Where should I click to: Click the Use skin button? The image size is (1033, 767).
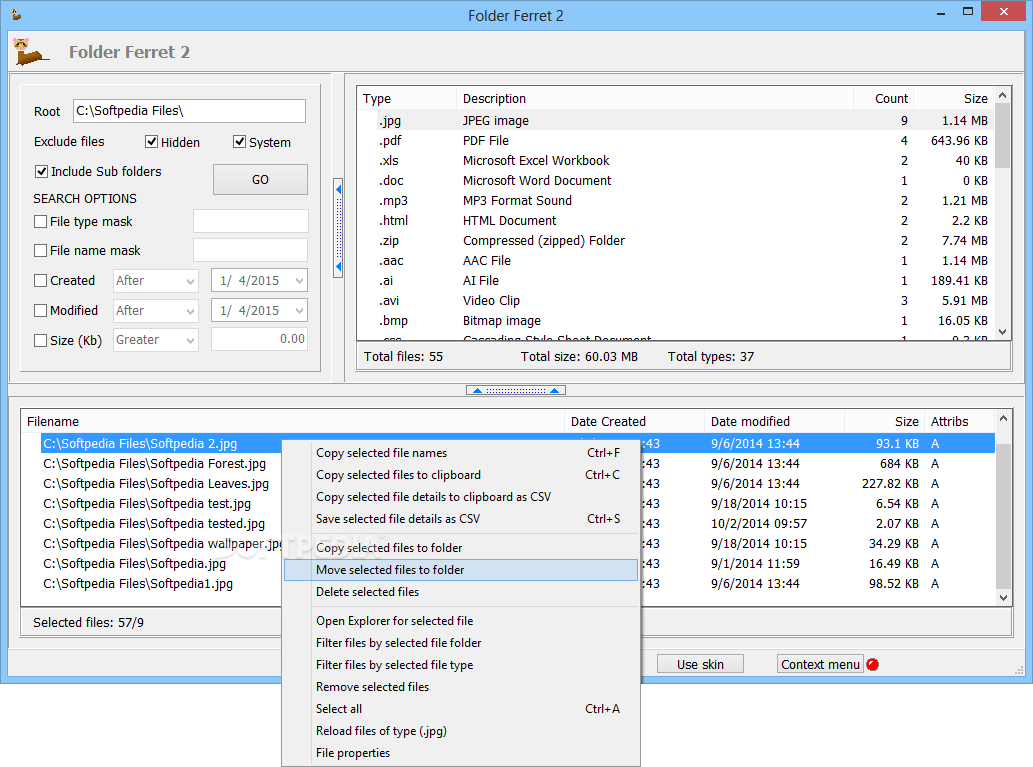click(700, 664)
